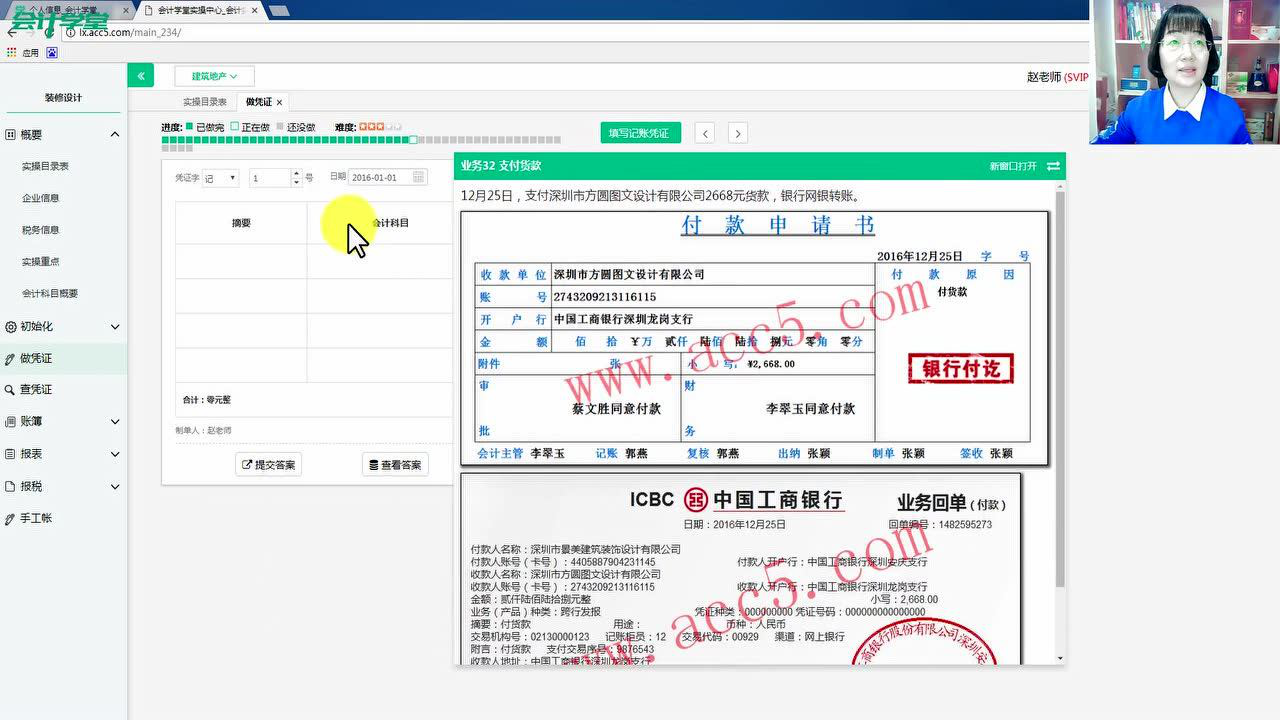Viewport: 1280px width, 720px height.
Task: Open 税务信息 in the sidebar
Action: tap(40, 230)
